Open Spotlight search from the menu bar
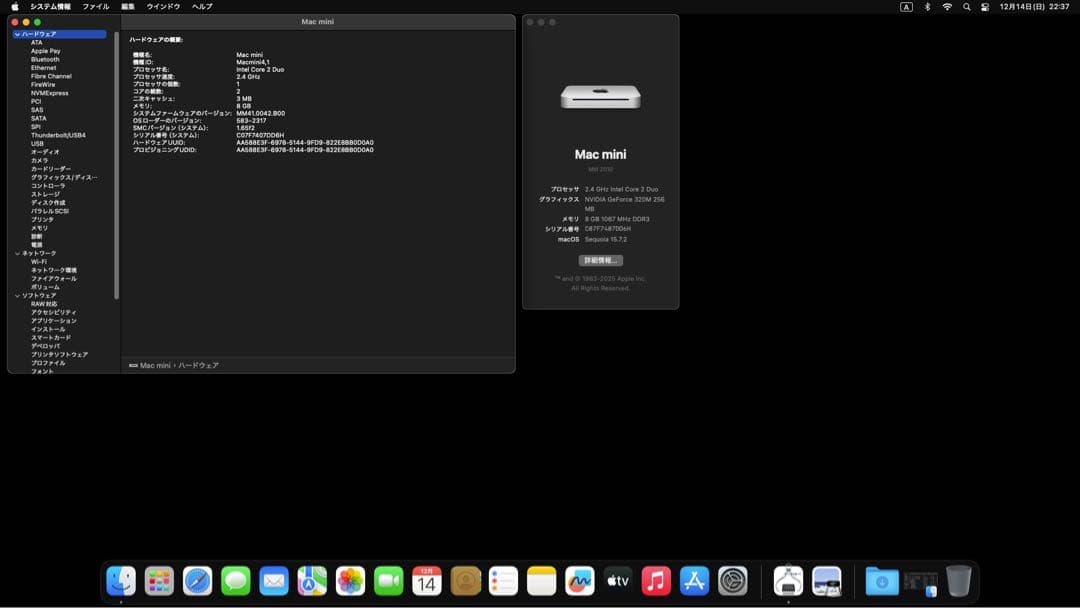 pos(966,6)
